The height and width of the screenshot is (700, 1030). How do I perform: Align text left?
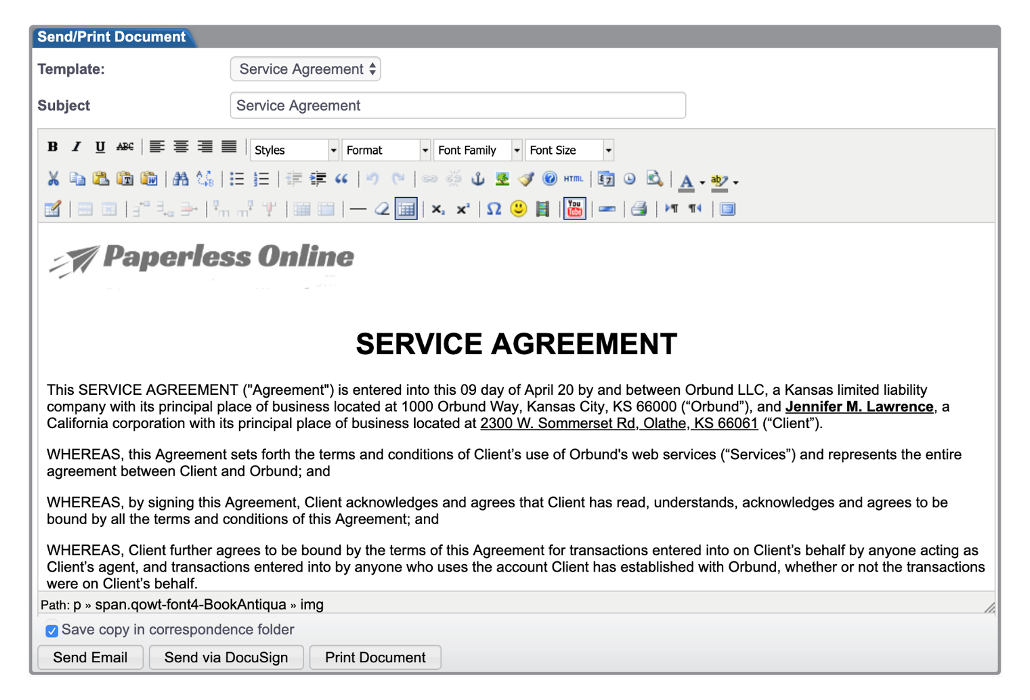click(x=157, y=146)
